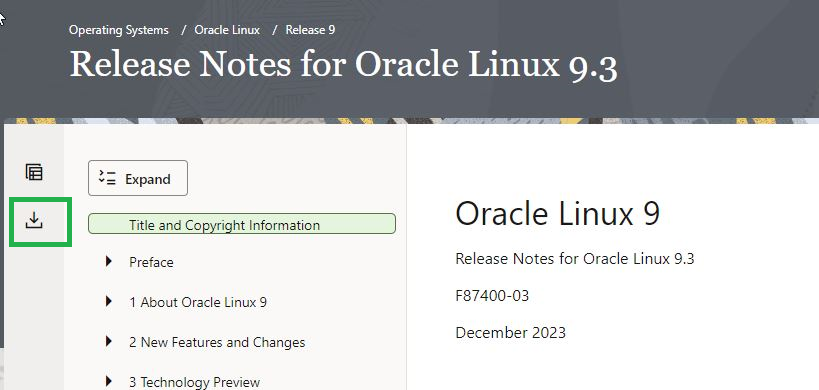Go to Oracle Linux breadcrumb
The image size is (819, 390).
pos(227,30)
